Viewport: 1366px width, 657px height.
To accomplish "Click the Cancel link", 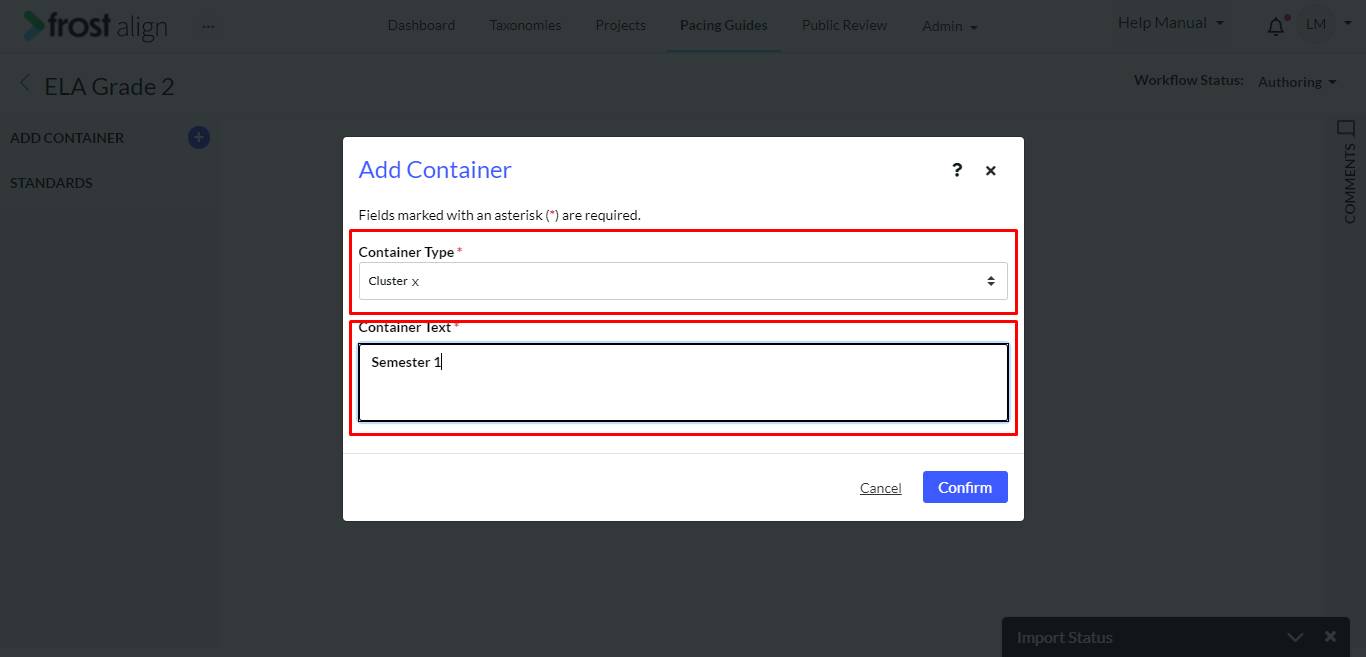I will point(881,488).
